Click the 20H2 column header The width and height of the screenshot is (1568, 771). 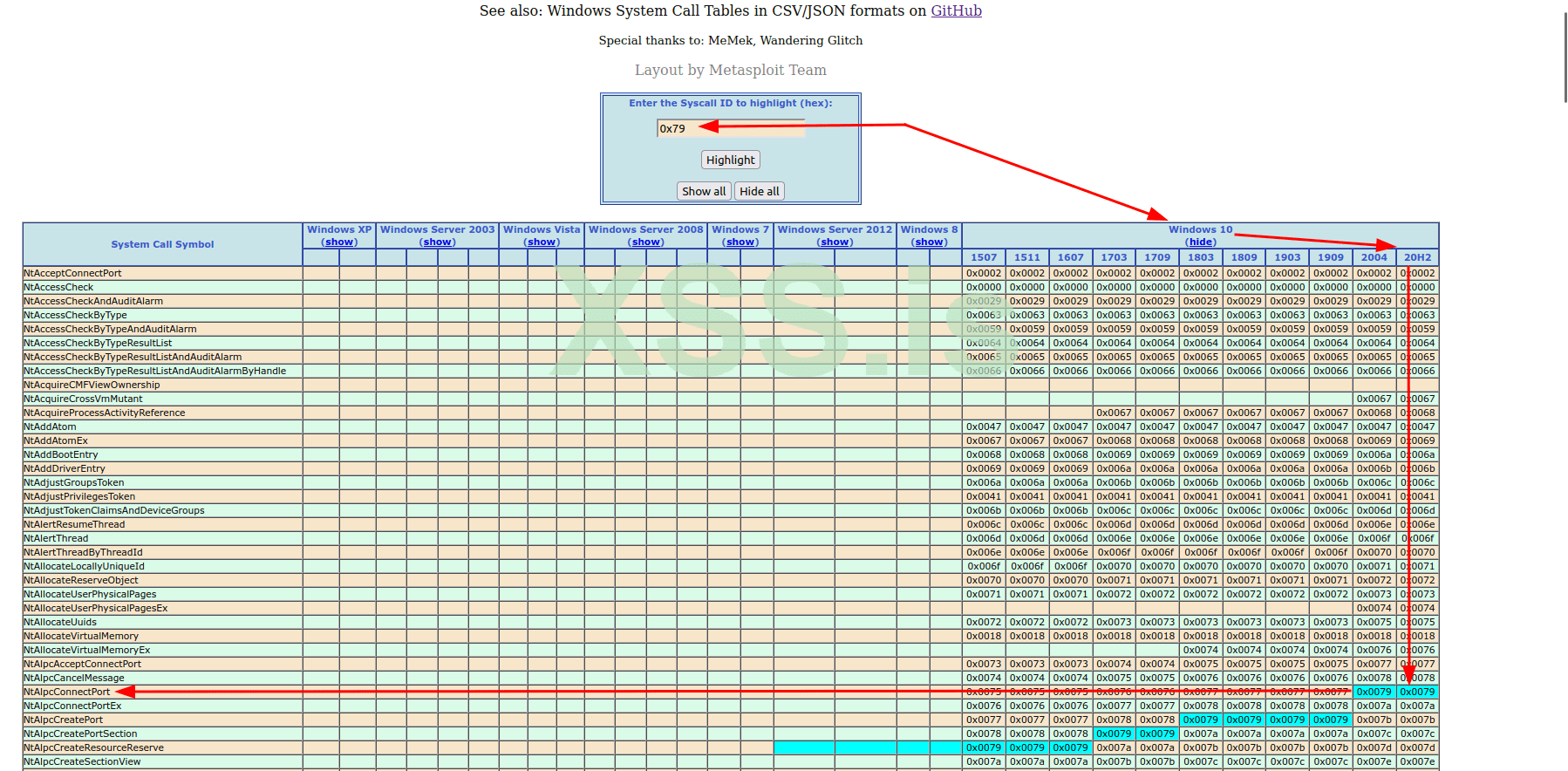pyautogui.click(x=1418, y=257)
